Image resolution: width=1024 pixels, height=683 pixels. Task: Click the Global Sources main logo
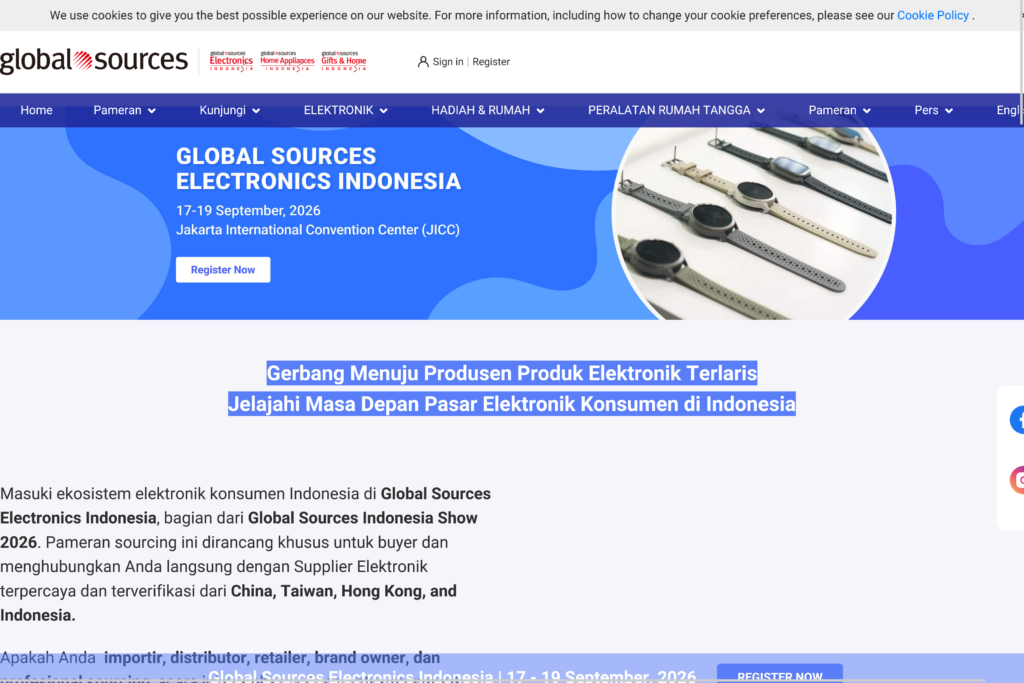click(x=94, y=61)
